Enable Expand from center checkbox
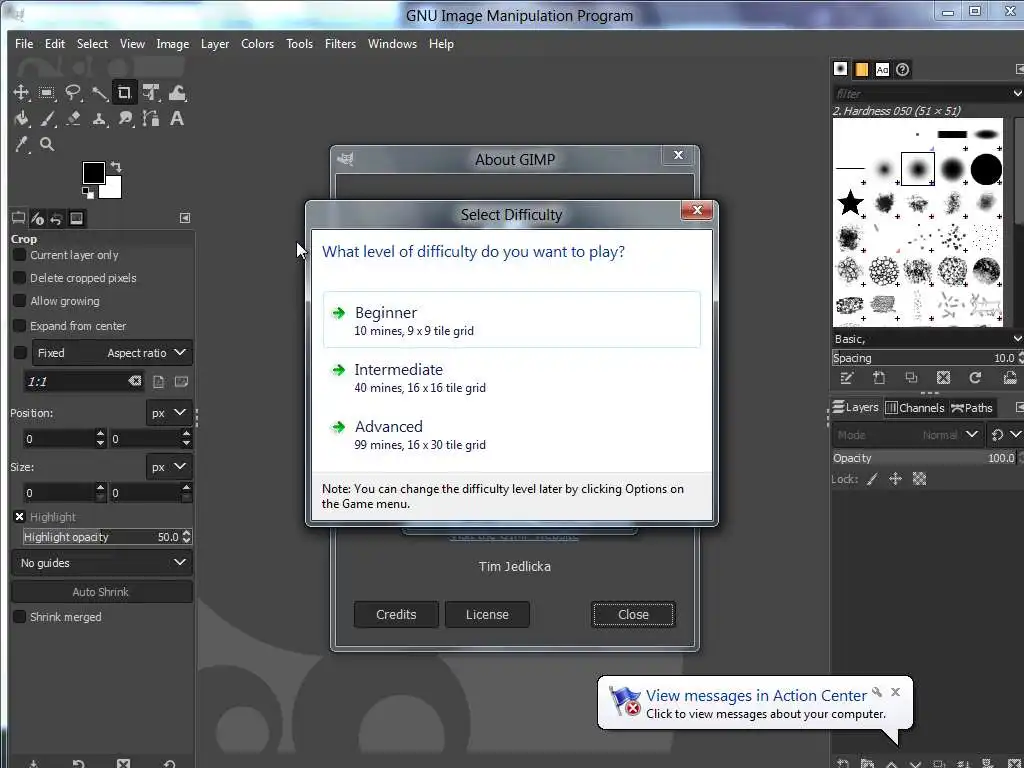1024x768 pixels. [20, 325]
